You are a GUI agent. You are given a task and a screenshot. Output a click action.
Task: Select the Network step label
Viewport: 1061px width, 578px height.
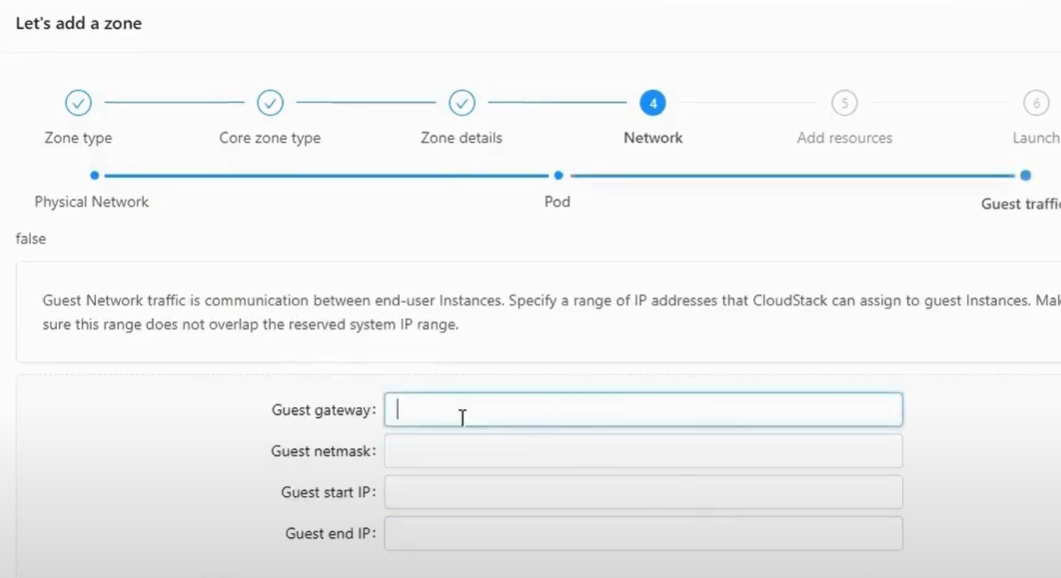coord(653,138)
